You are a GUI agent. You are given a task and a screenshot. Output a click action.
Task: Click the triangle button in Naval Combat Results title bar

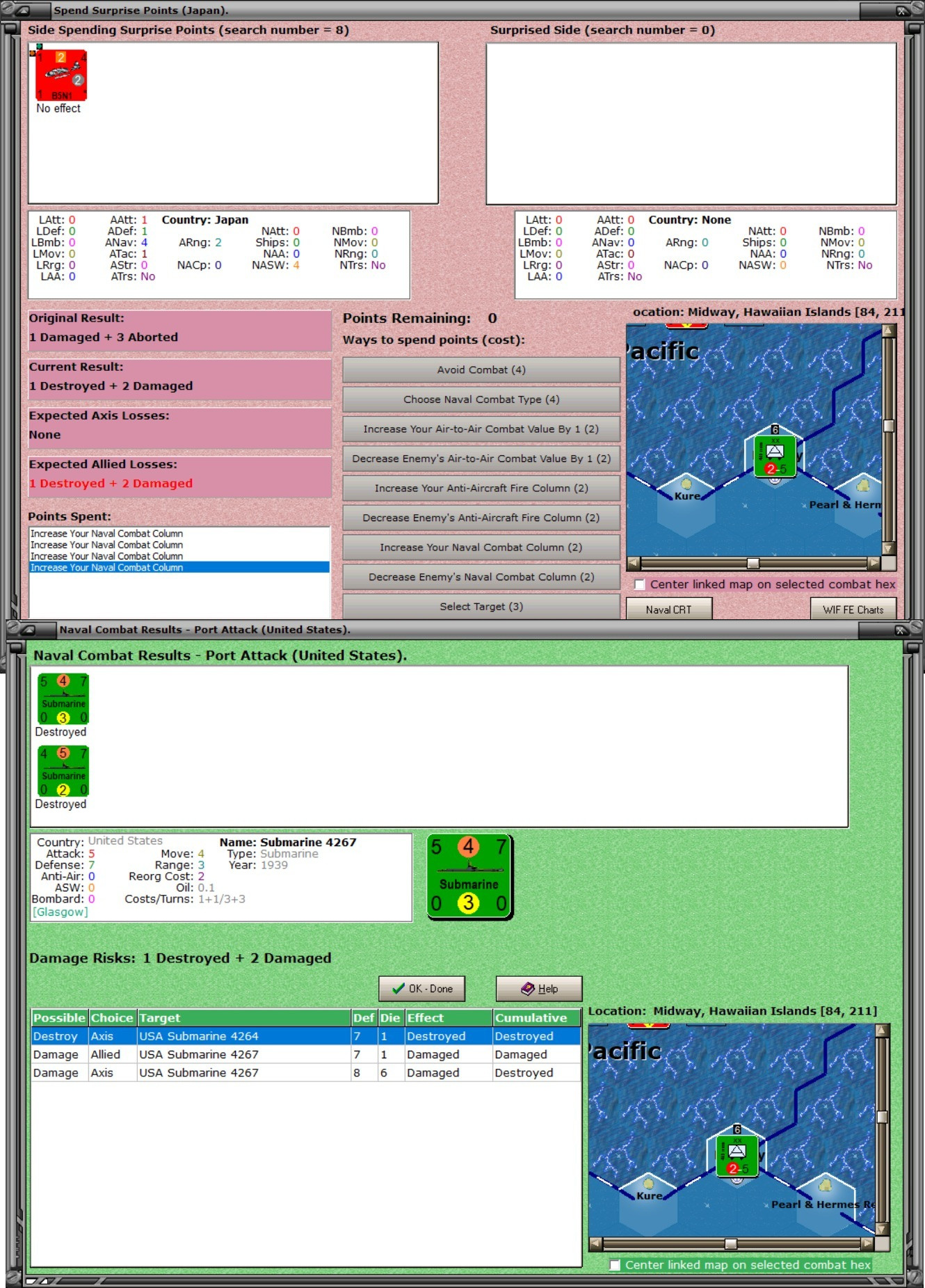tap(26, 630)
